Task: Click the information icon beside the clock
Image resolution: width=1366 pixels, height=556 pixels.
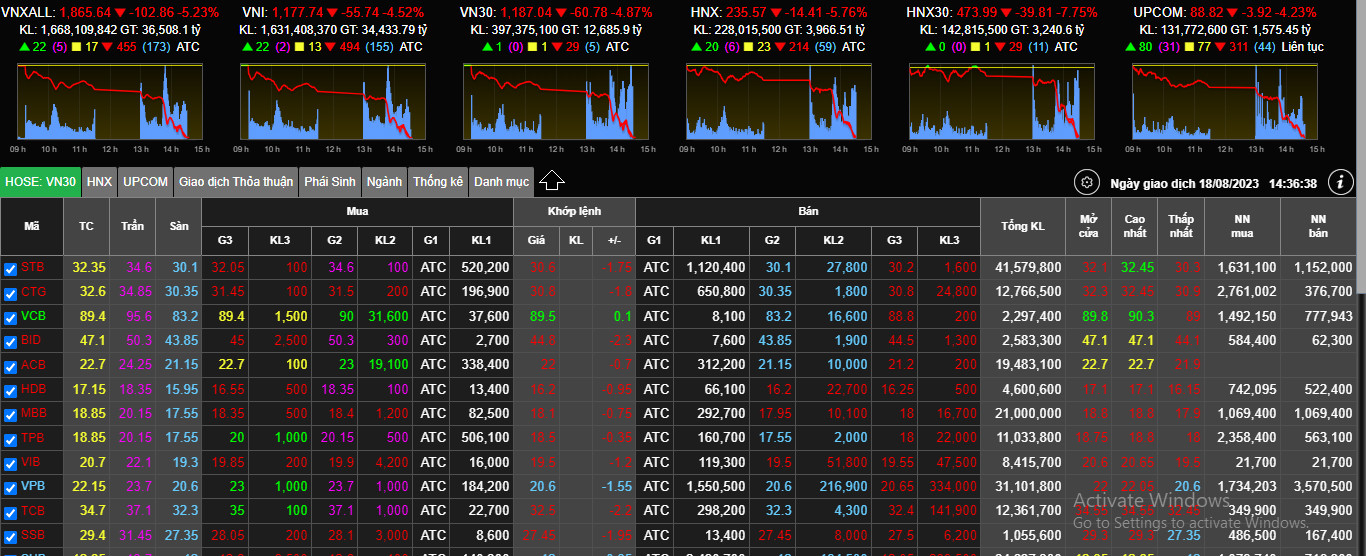Action: (x=1341, y=182)
